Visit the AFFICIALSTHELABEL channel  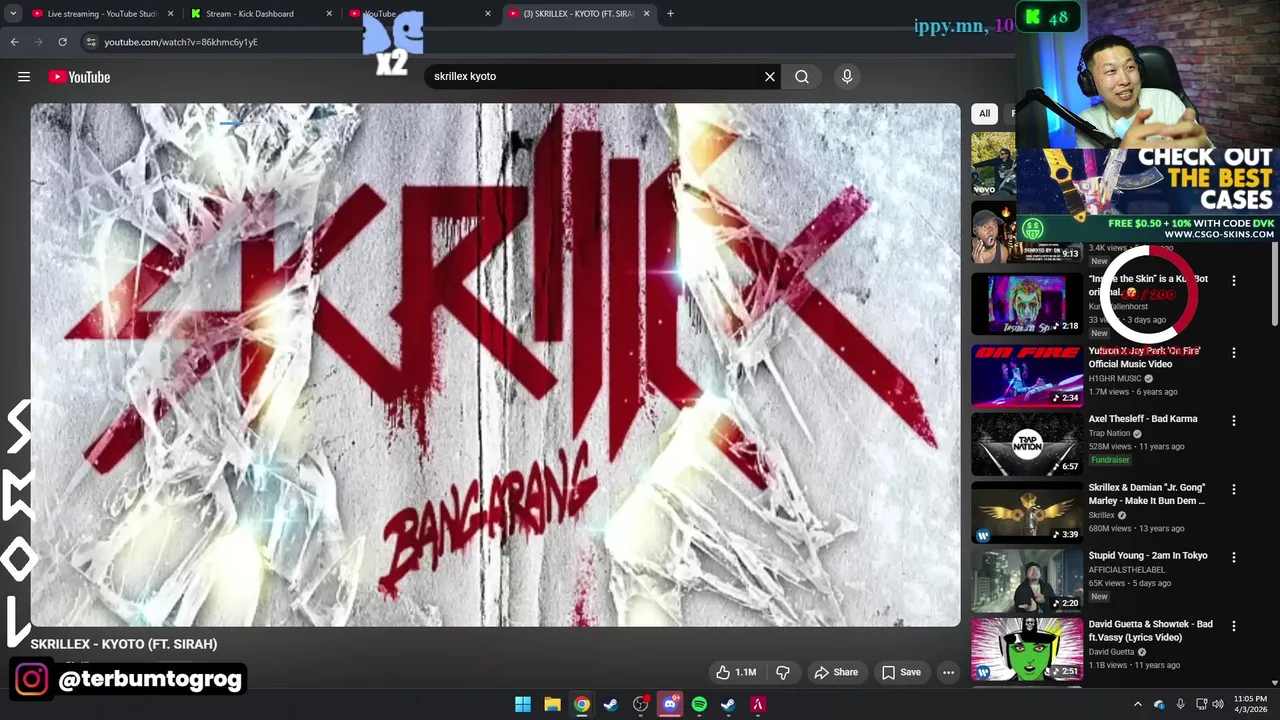tap(1127, 570)
